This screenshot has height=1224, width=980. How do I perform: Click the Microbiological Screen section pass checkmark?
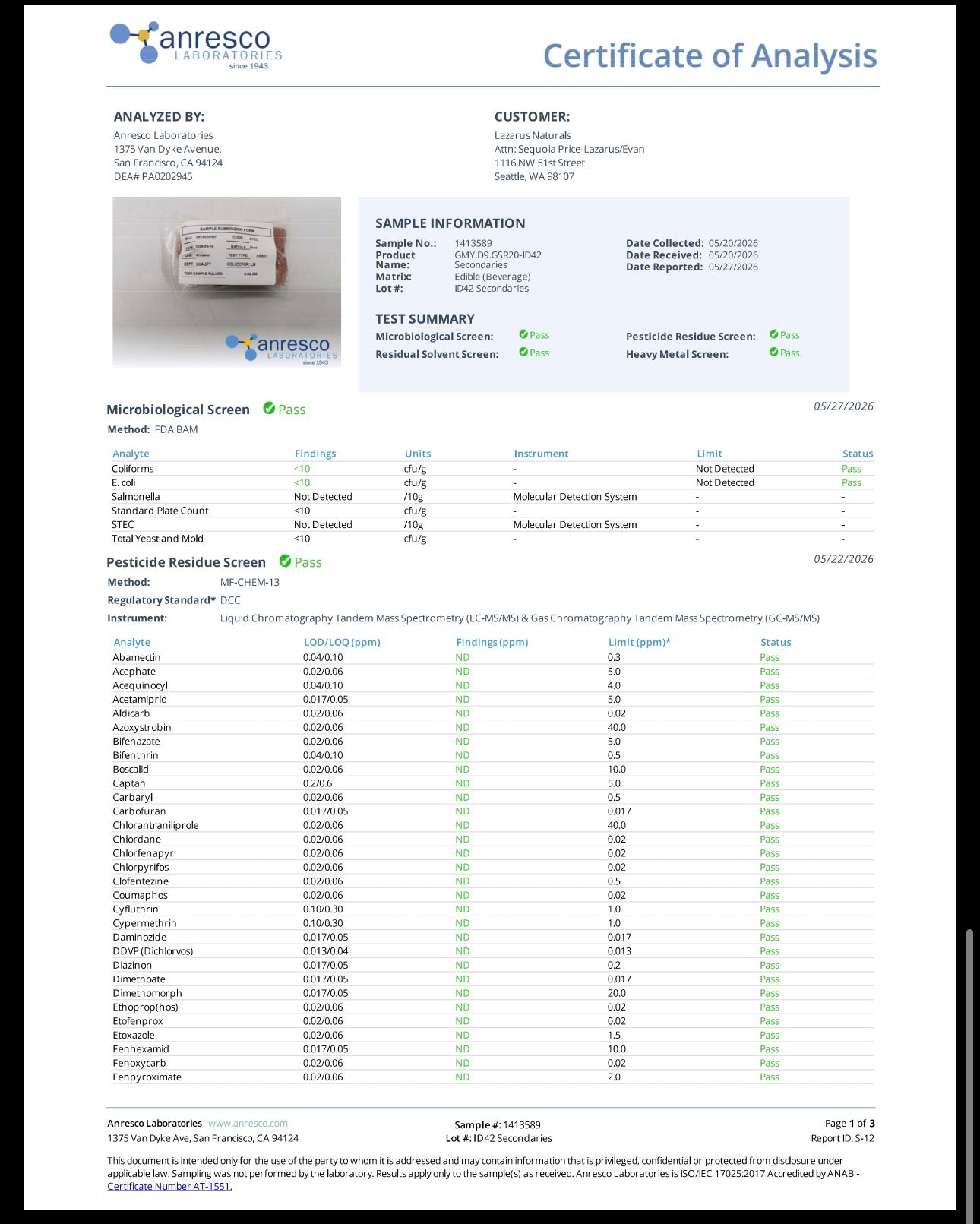[269, 408]
